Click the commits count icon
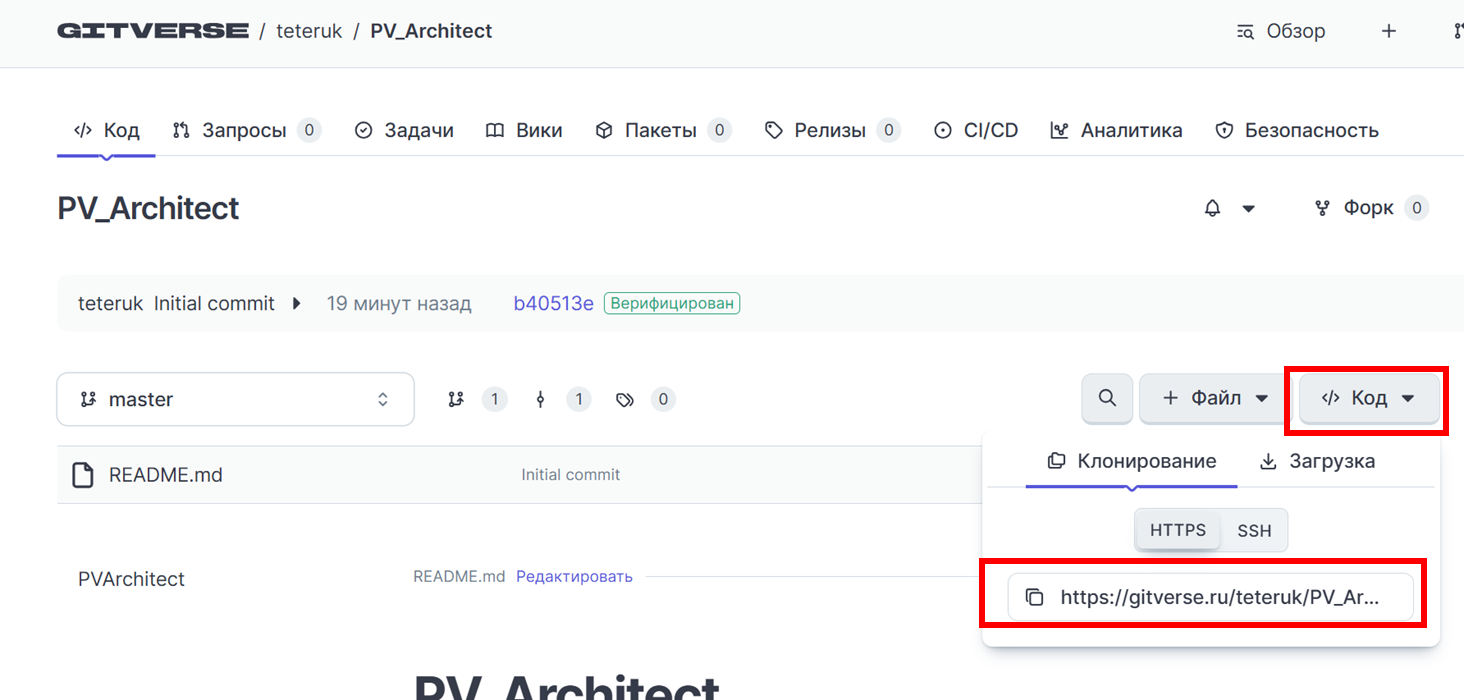1464x700 pixels. [x=541, y=399]
